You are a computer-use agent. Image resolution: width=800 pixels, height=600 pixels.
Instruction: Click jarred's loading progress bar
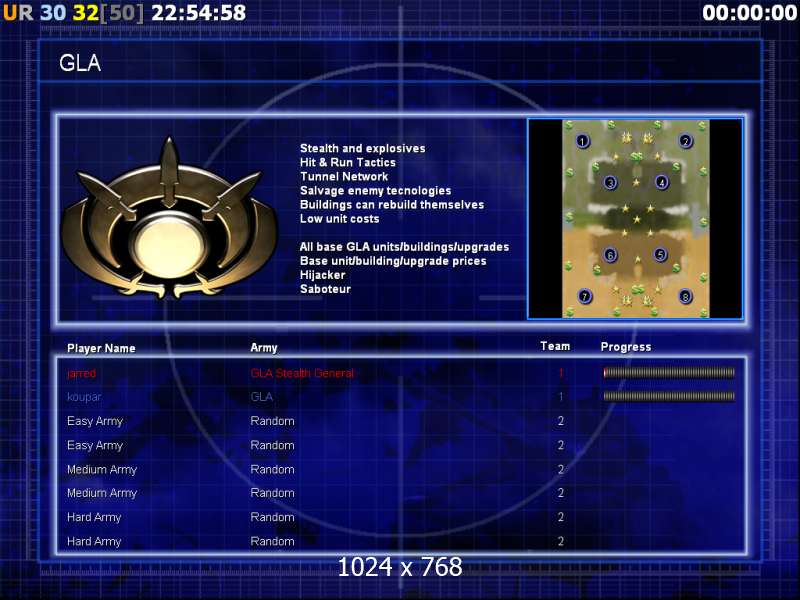point(669,373)
